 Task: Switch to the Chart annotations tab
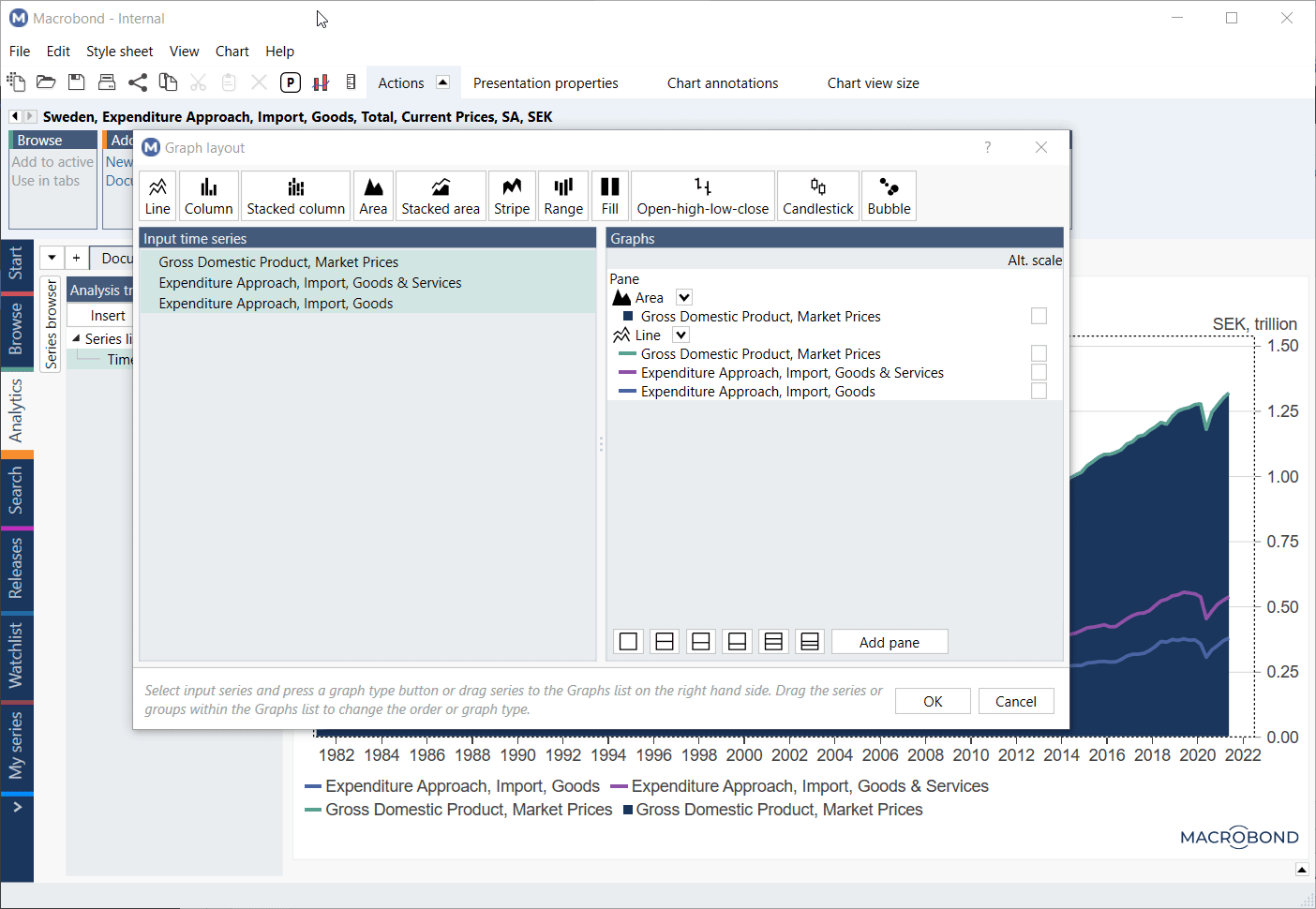click(723, 82)
